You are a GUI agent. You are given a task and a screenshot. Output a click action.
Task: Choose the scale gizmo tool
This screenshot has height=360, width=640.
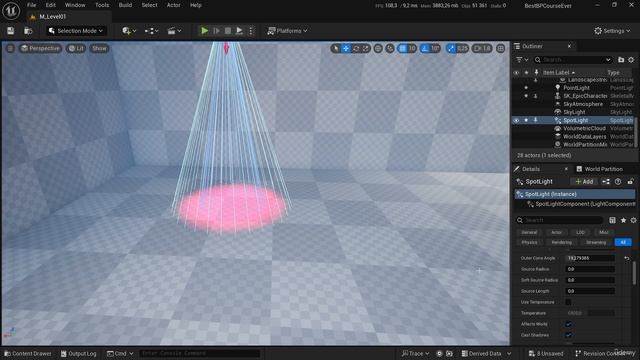pos(366,48)
